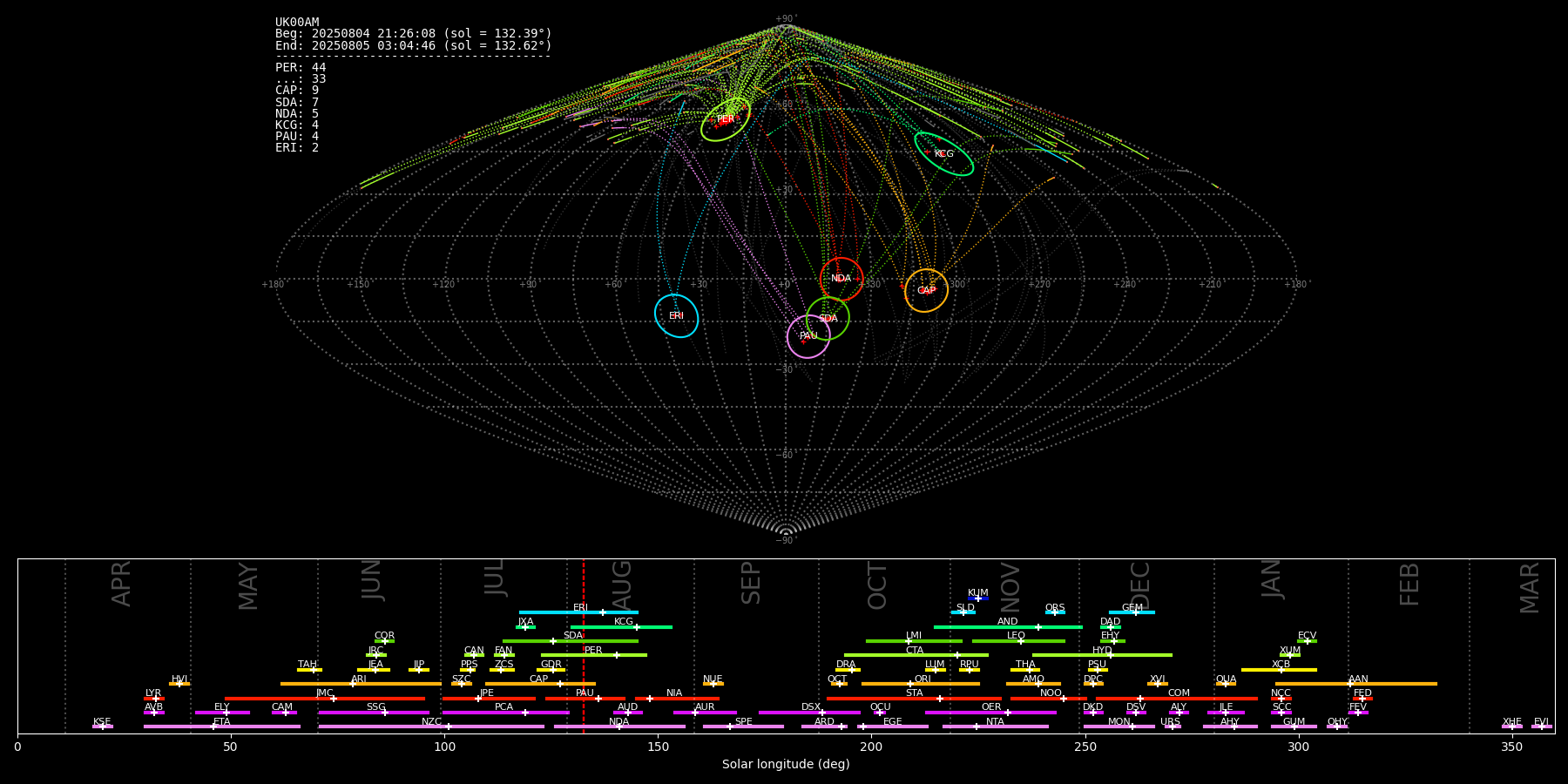The width and height of the screenshot is (1568, 784).
Task: Click the 'ERI: 2' count line
Action: click(x=297, y=148)
